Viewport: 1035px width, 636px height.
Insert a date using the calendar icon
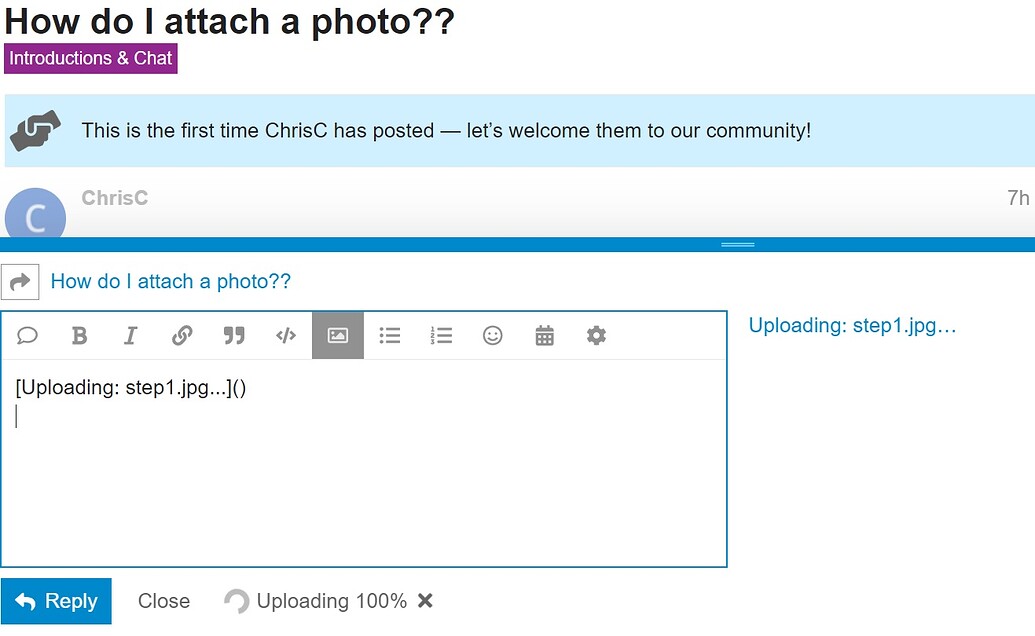click(545, 336)
